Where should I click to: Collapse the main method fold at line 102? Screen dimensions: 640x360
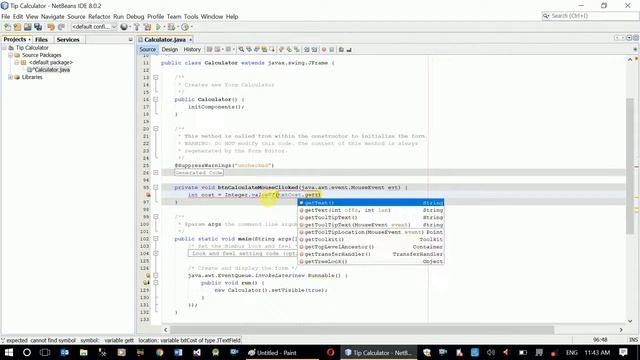point(156,239)
